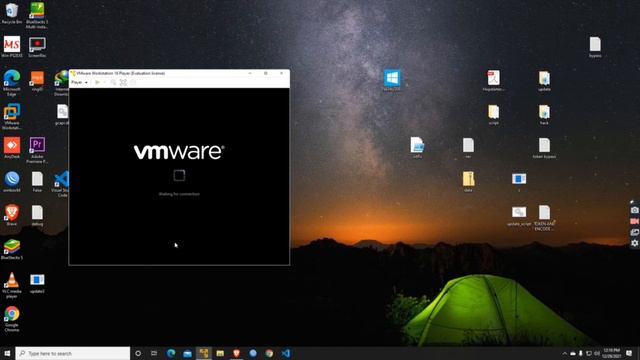Select the token bypass file on desktop
The height and width of the screenshot is (360, 640).
[544, 148]
